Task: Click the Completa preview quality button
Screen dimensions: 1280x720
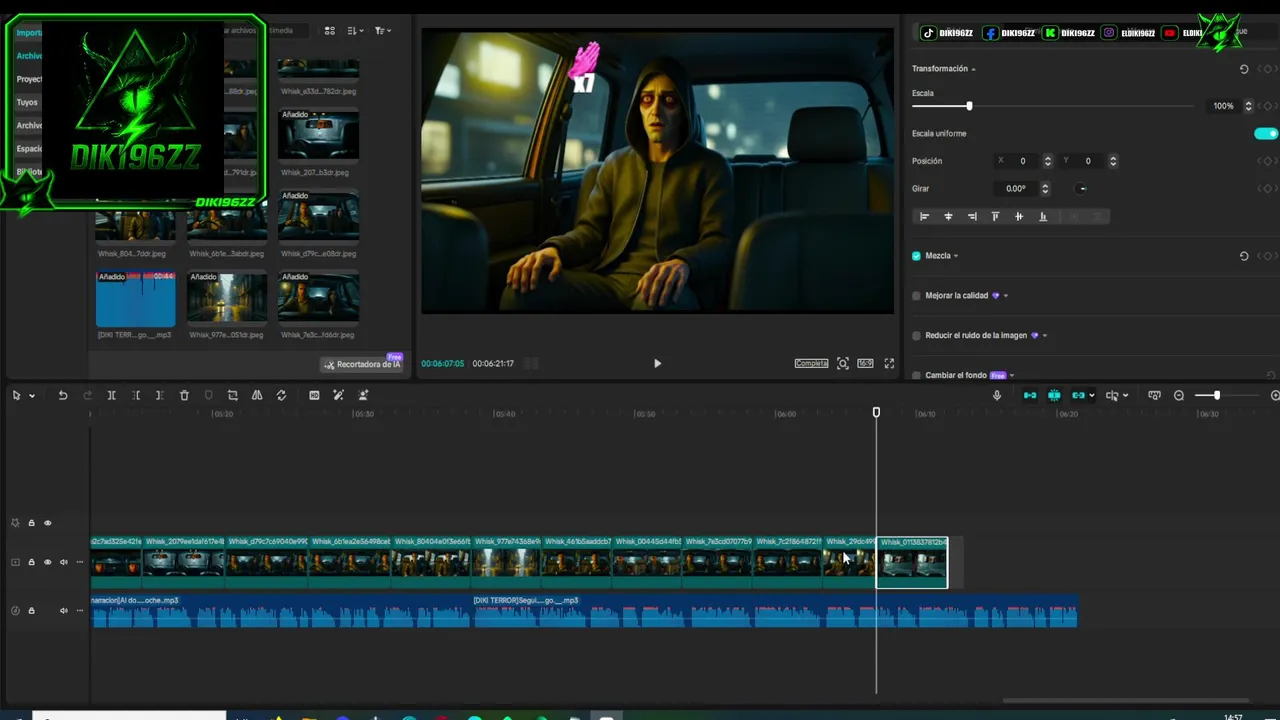Action: (x=811, y=363)
